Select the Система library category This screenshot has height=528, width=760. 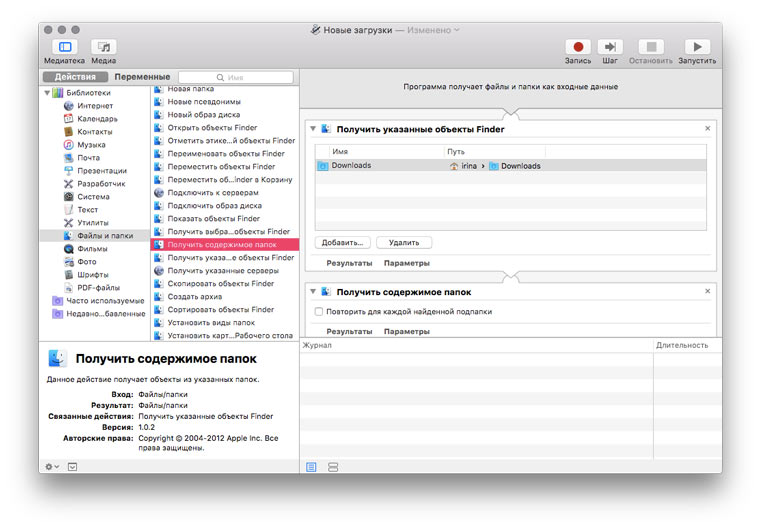pos(93,197)
